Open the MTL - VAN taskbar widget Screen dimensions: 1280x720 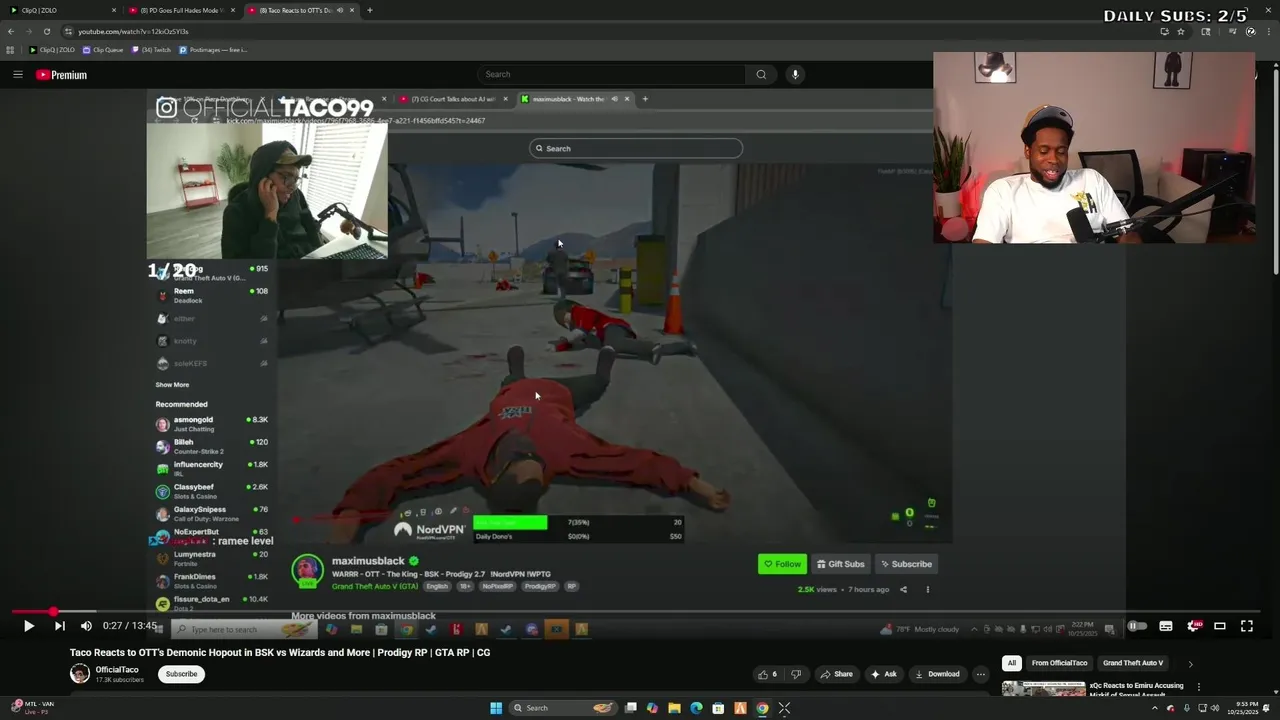point(32,708)
